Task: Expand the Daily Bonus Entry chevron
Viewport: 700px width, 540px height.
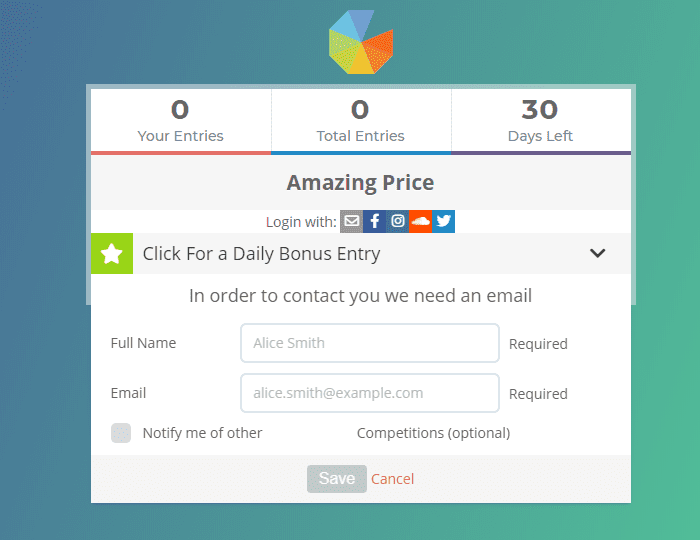Action: tap(598, 253)
